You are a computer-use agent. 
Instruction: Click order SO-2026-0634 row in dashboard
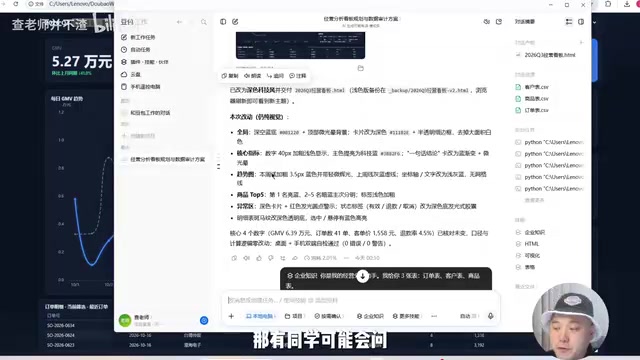pos(61,325)
